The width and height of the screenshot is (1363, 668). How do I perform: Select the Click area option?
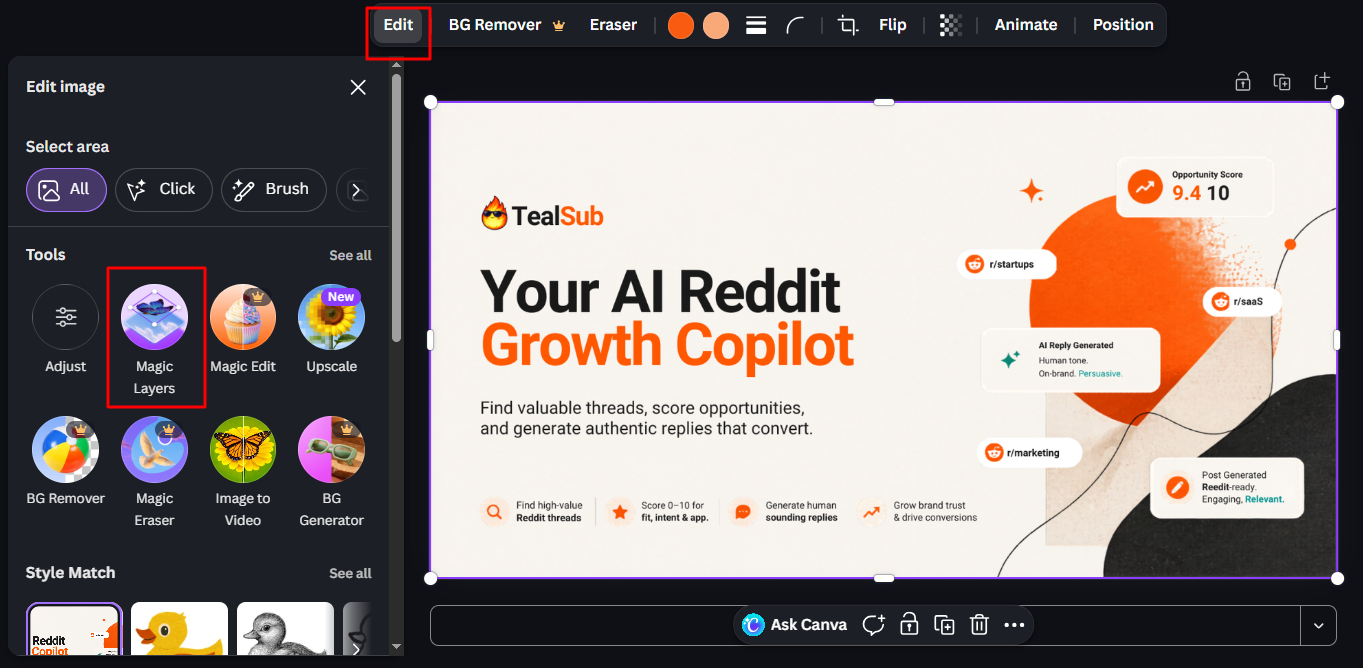tap(164, 189)
